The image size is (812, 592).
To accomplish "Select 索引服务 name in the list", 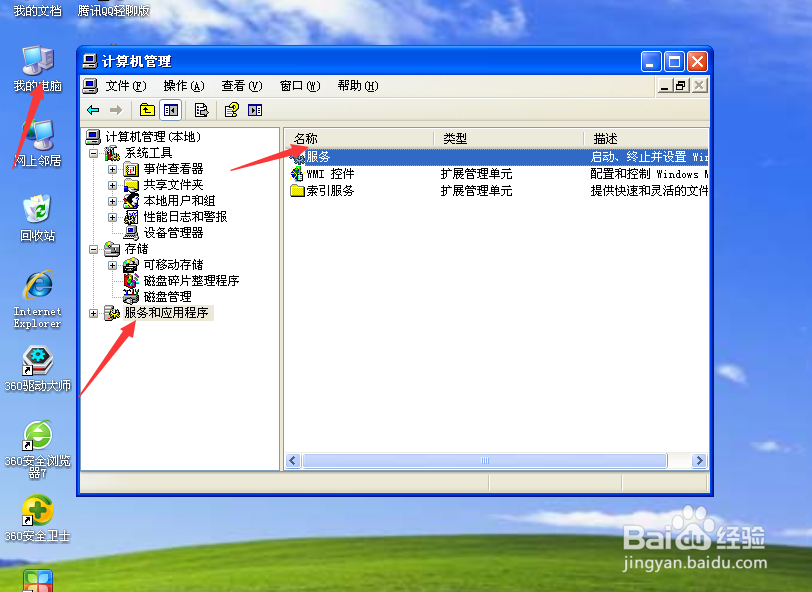I will pos(330,191).
